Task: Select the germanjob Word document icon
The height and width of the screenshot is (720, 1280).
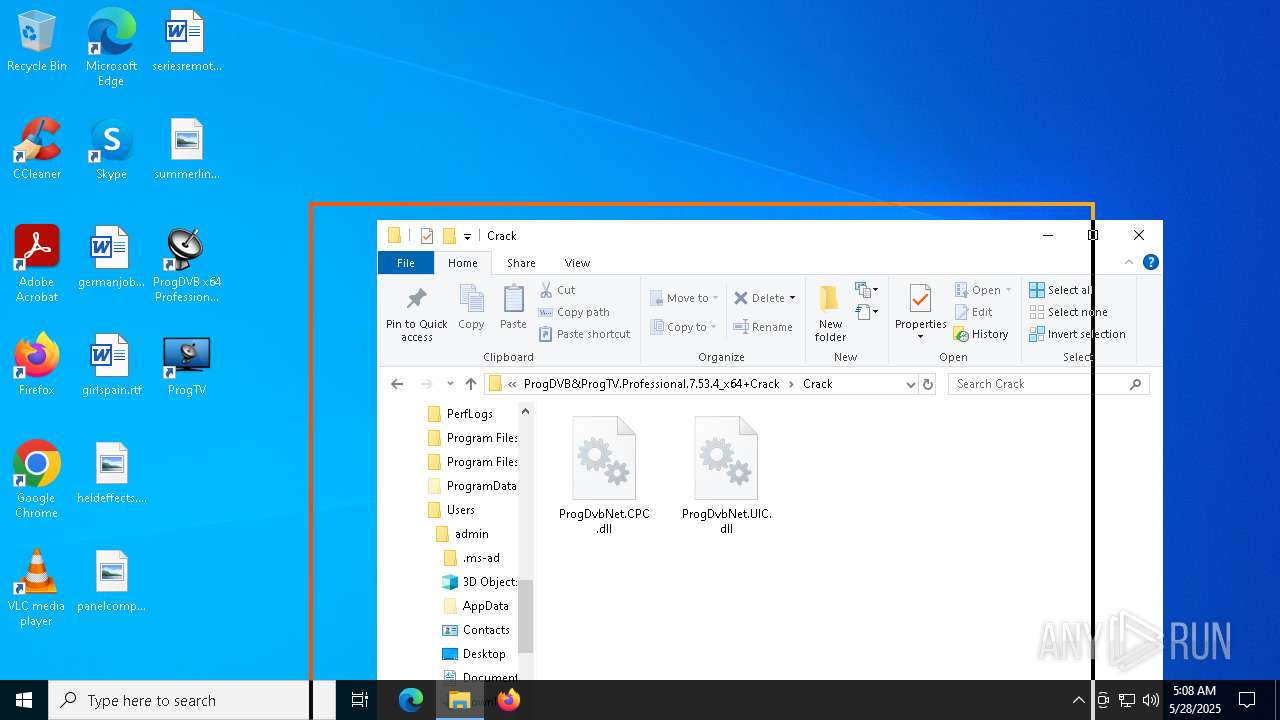Action: click(111, 258)
